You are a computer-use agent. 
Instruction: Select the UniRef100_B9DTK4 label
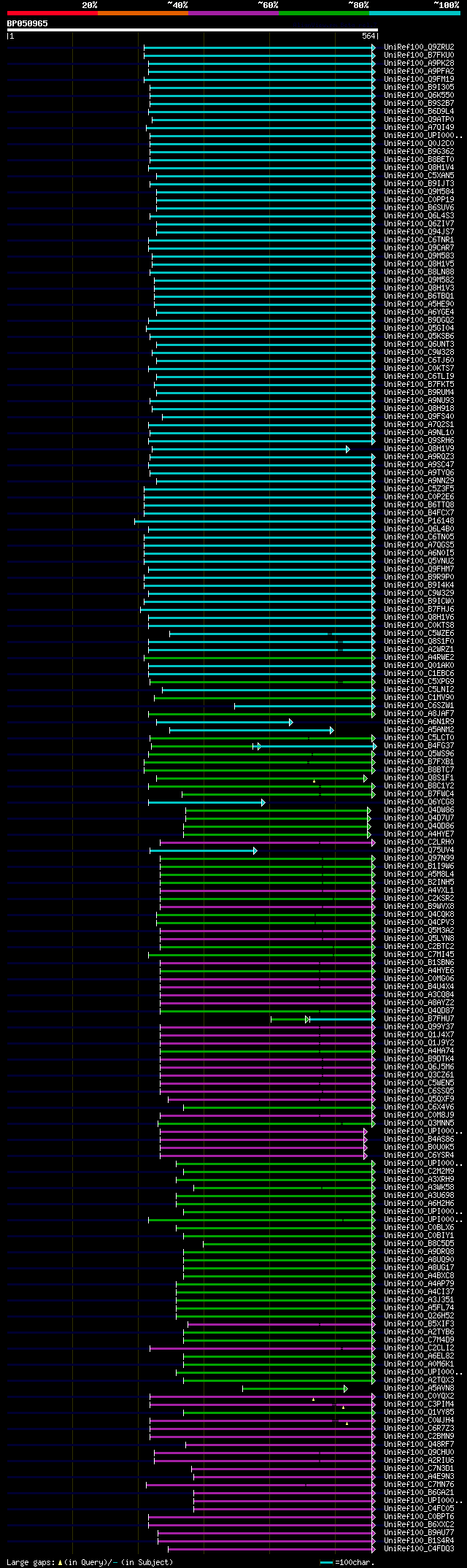(419, 1058)
